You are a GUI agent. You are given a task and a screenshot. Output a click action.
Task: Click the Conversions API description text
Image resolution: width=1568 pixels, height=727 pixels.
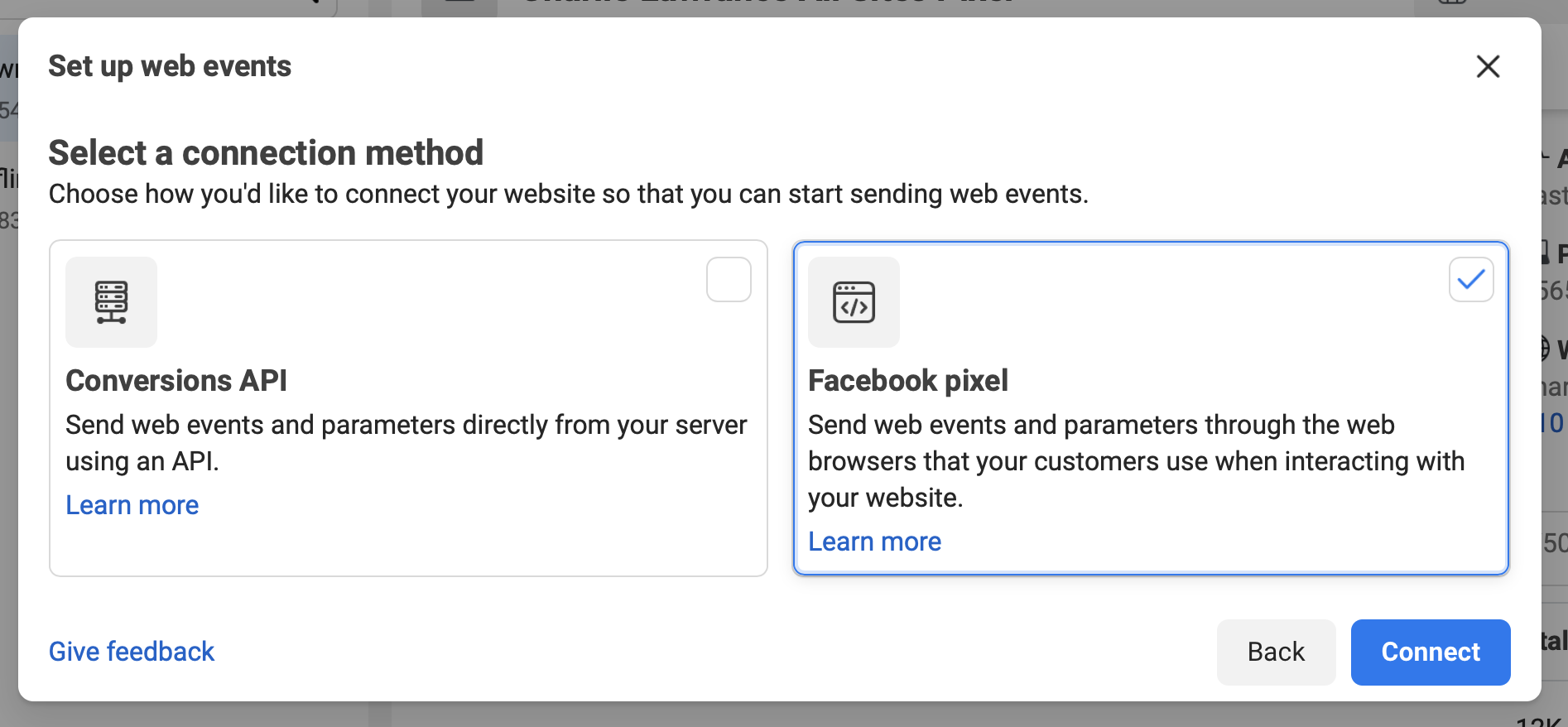(x=406, y=443)
